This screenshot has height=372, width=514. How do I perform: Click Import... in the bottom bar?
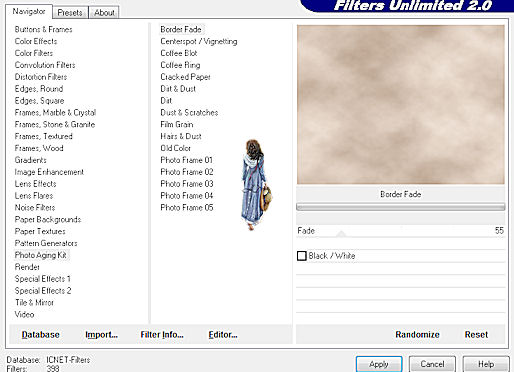(x=101, y=334)
